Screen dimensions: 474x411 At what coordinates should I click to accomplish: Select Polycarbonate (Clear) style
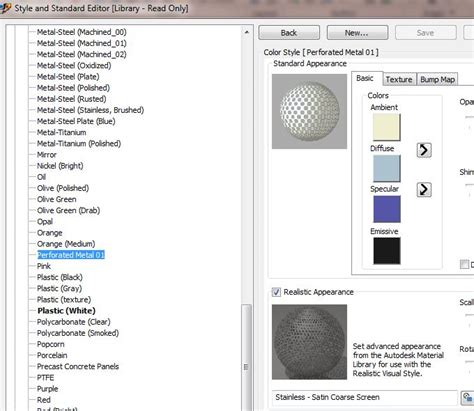click(74, 322)
